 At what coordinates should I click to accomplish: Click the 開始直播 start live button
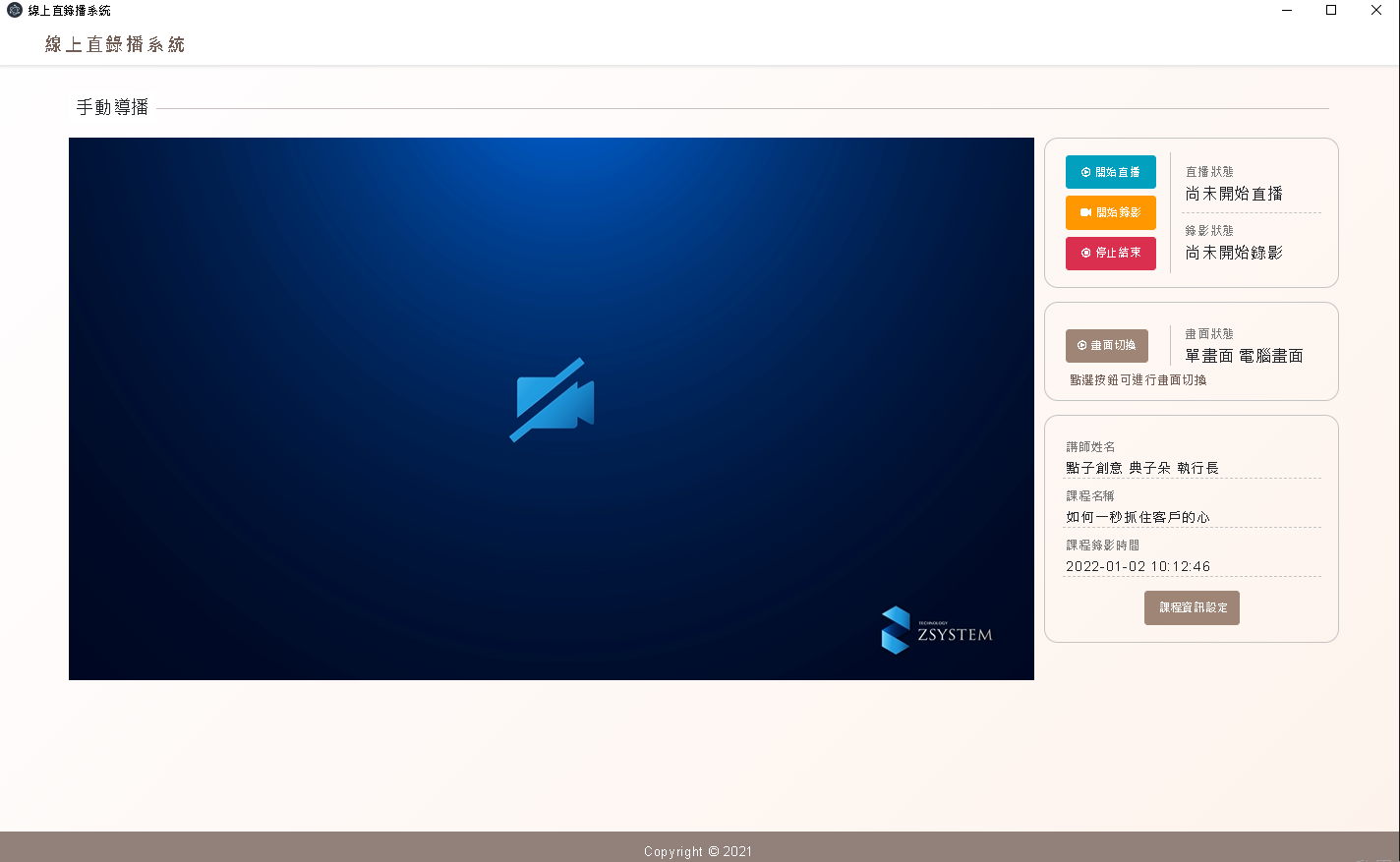[1111, 172]
